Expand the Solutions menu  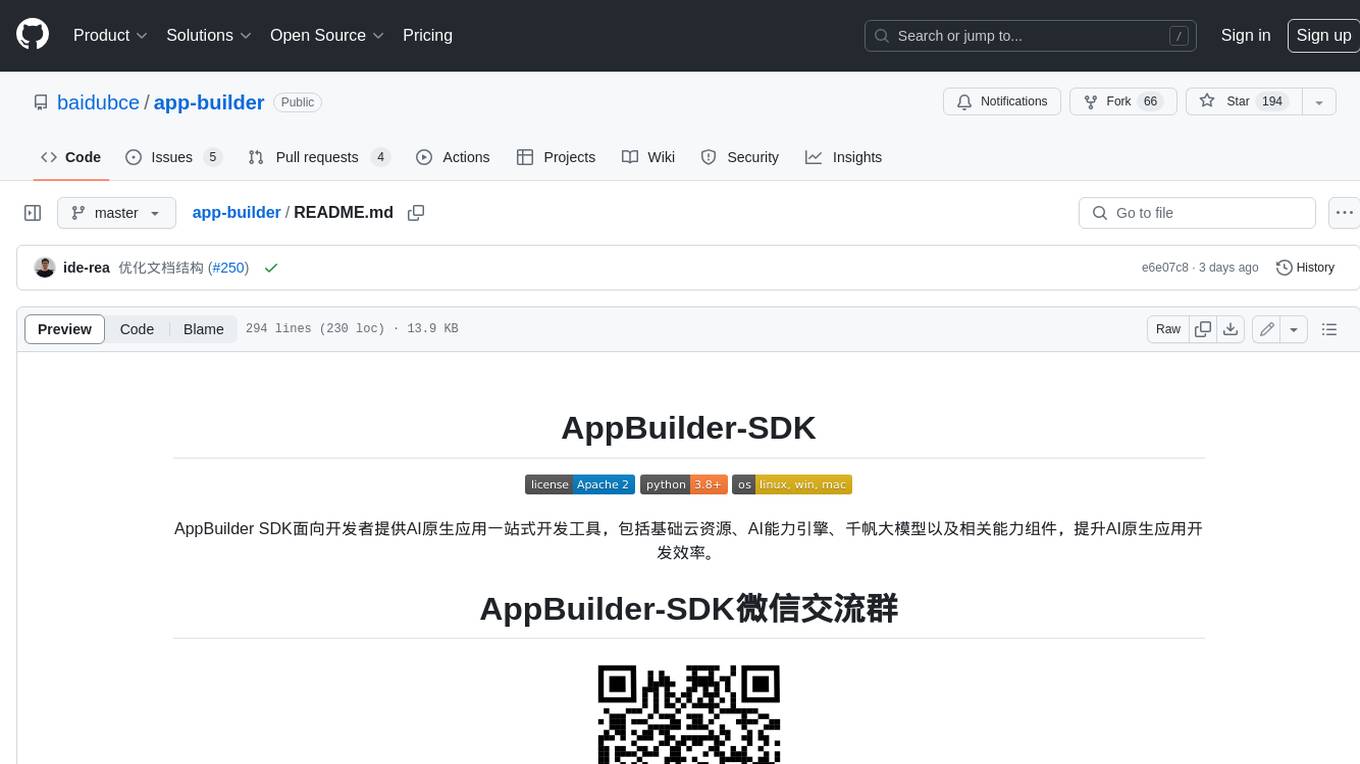pyautogui.click(x=209, y=35)
